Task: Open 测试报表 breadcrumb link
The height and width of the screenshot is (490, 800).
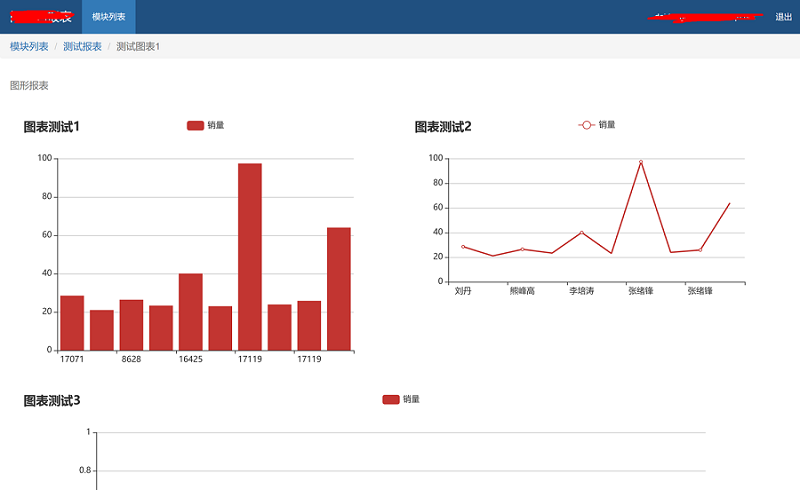Action: (82, 46)
